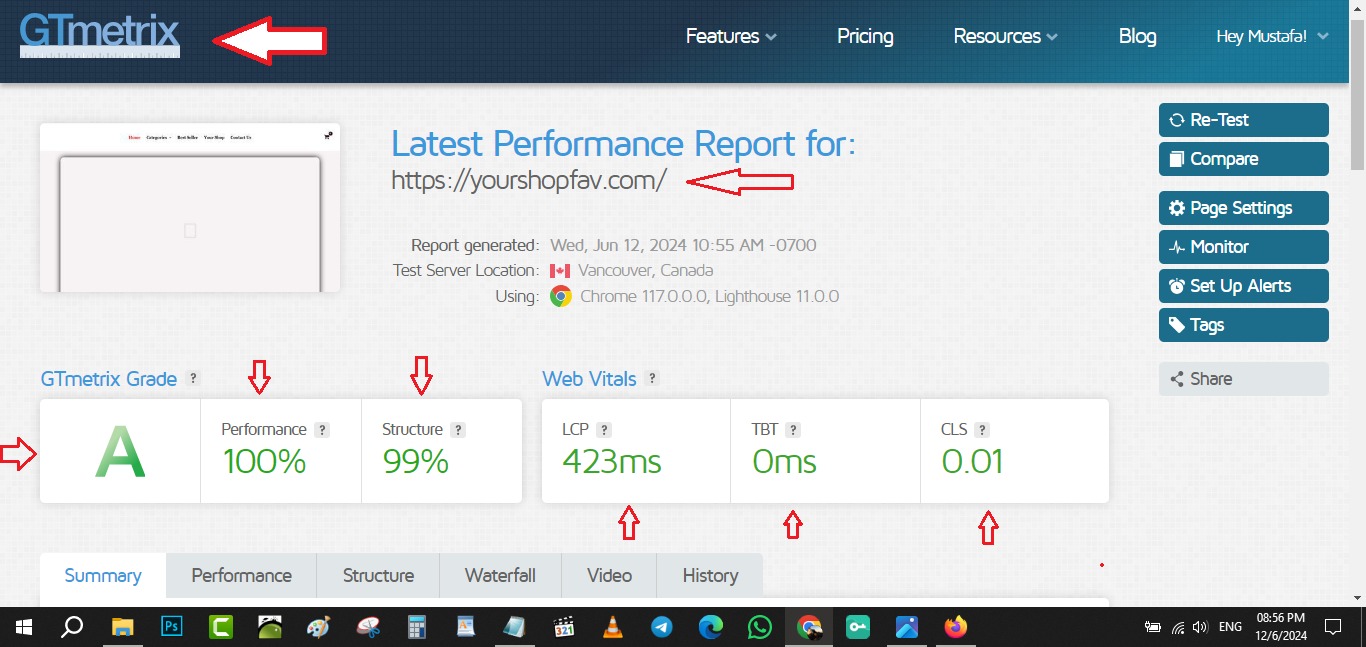Image resolution: width=1366 pixels, height=647 pixels.
Task: Switch to the Waterfall tab
Action: pyautogui.click(x=500, y=576)
